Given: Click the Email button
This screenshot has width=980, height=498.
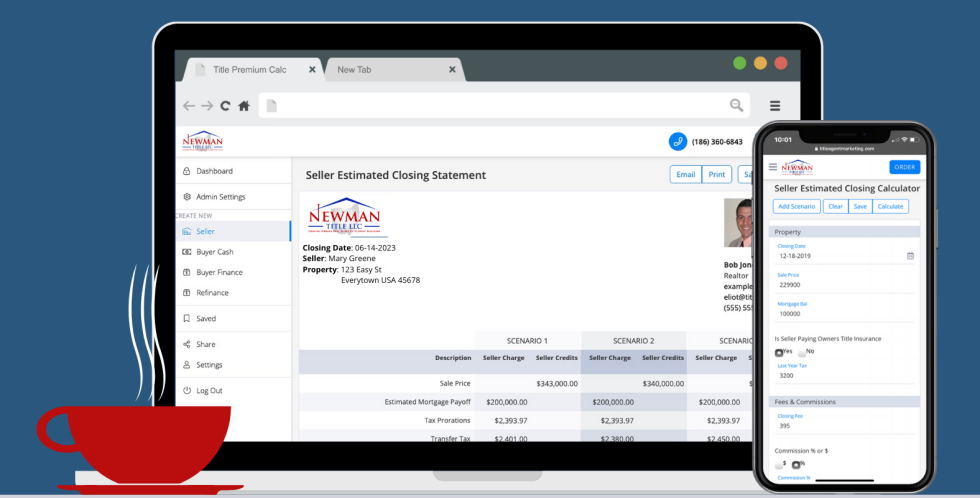Looking at the screenshot, I should [685, 175].
